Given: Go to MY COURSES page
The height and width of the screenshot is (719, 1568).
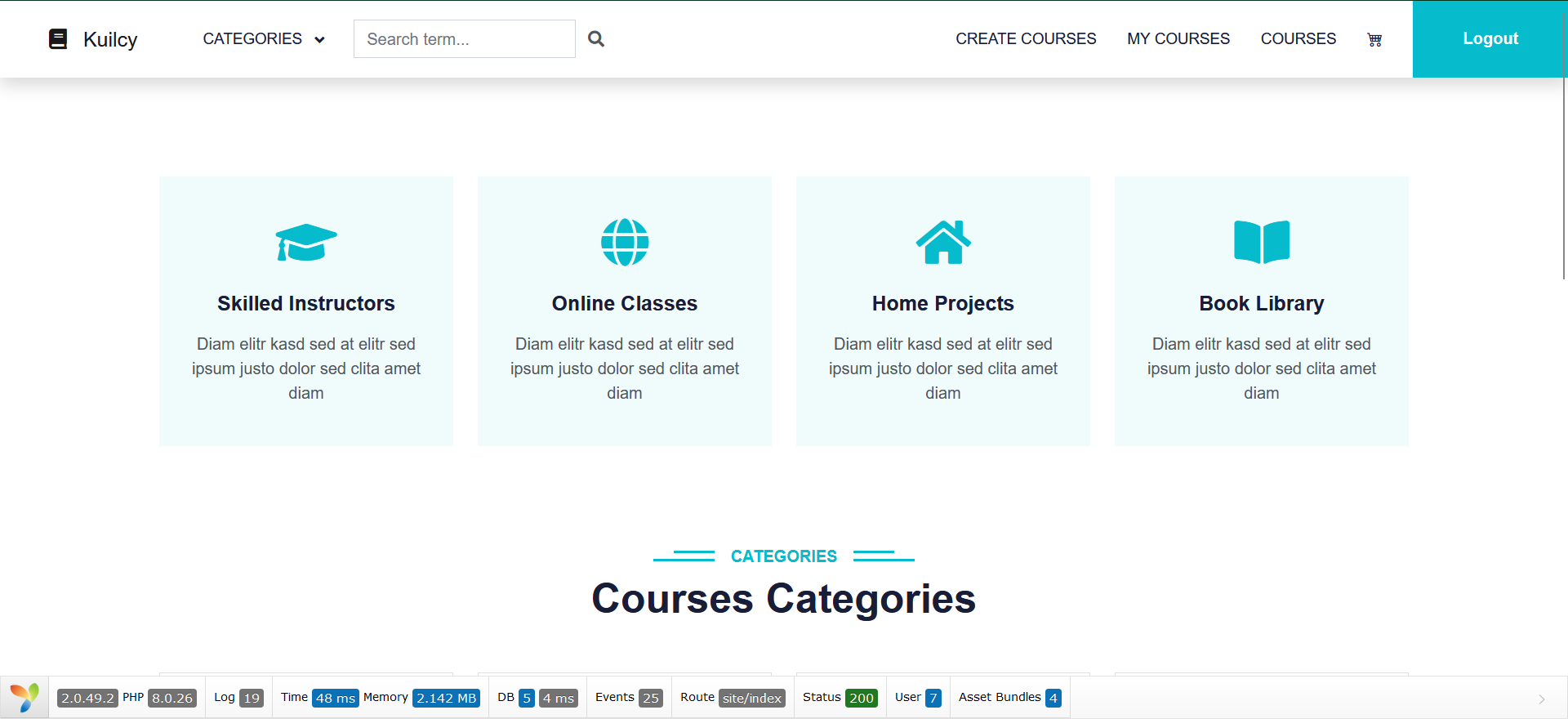Looking at the screenshot, I should click(x=1178, y=39).
